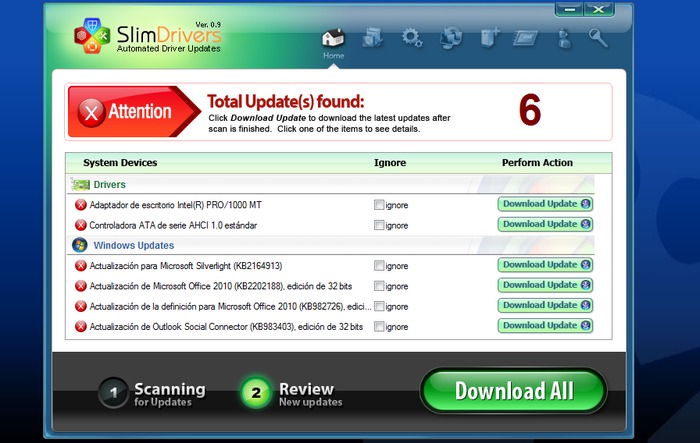Open the flat panel device icon

tap(525, 38)
